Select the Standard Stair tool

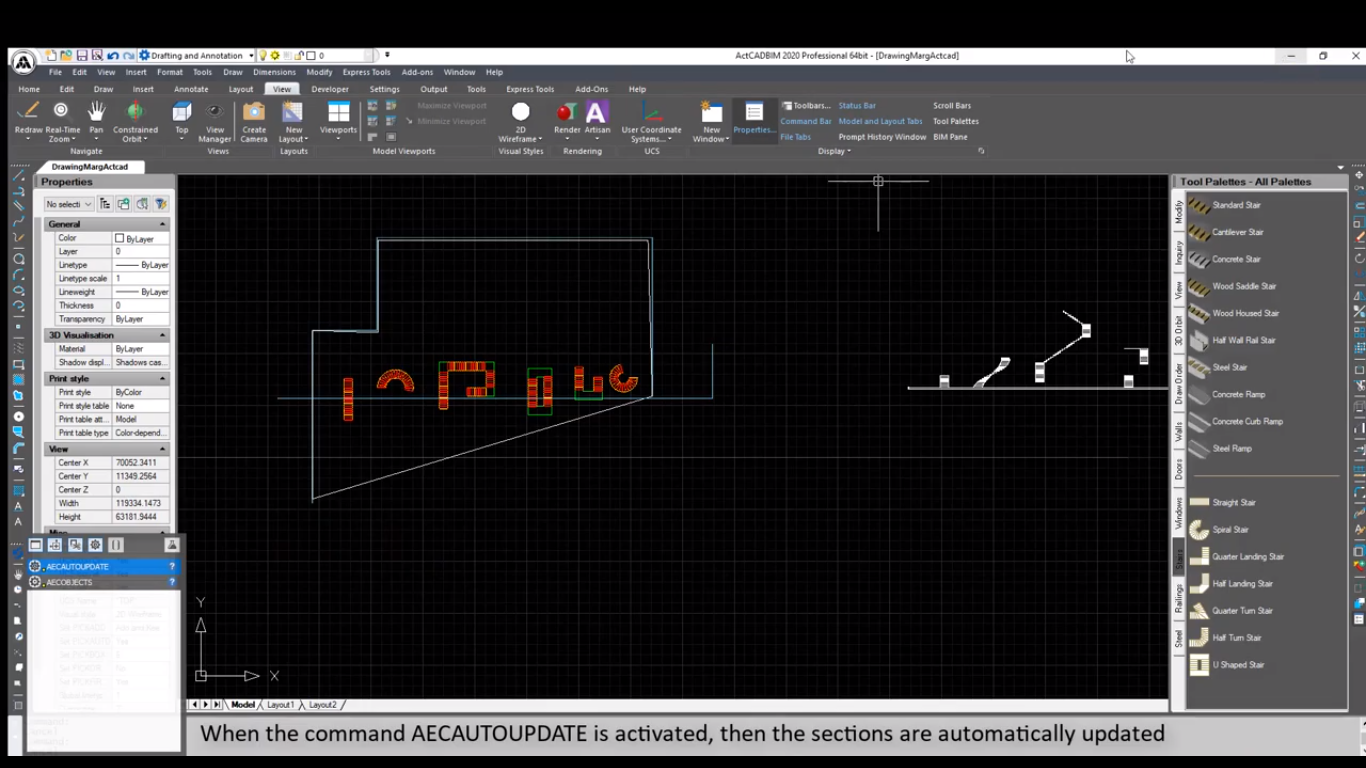pos(1226,205)
